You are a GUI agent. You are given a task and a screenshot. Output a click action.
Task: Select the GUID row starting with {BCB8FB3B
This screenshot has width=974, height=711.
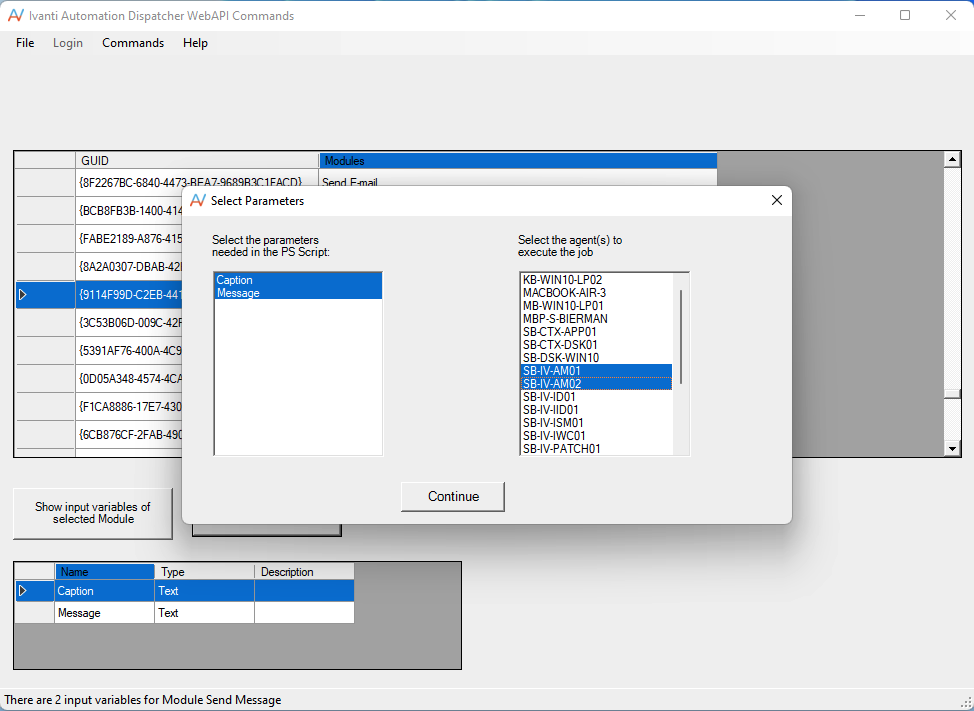tap(129, 211)
